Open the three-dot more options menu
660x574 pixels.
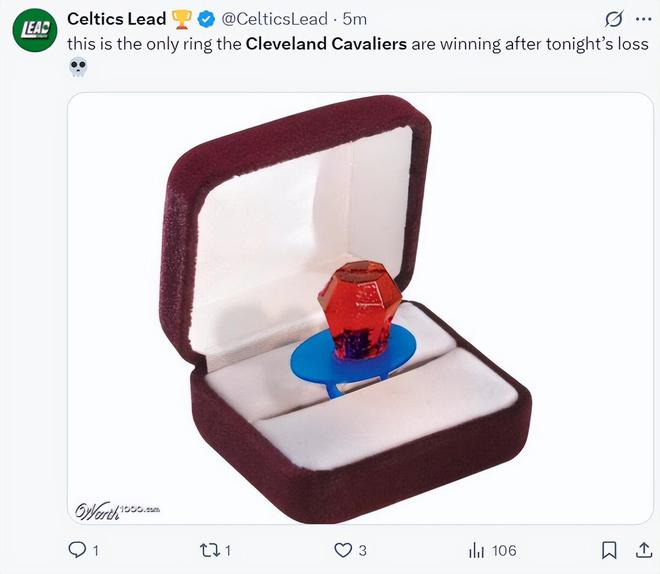[643, 19]
